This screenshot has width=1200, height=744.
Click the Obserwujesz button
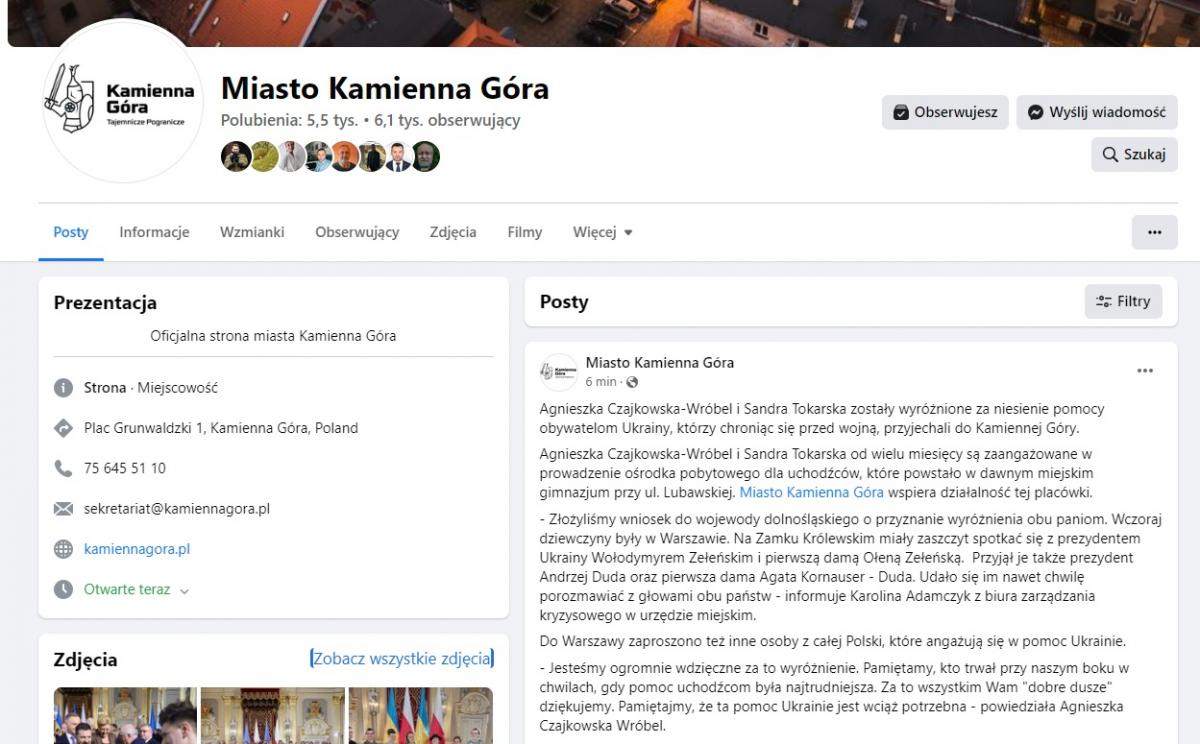[945, 112]
